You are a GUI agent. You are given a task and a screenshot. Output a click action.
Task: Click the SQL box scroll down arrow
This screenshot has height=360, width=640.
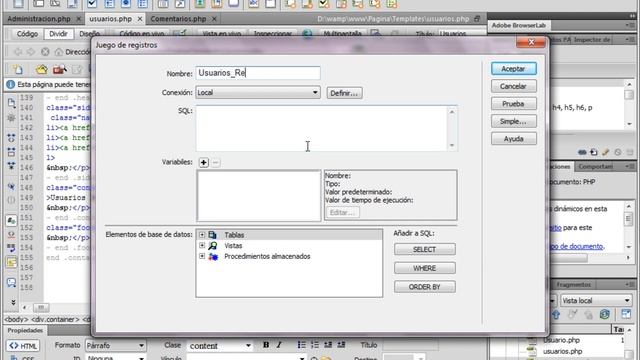[x=452, y=145]
